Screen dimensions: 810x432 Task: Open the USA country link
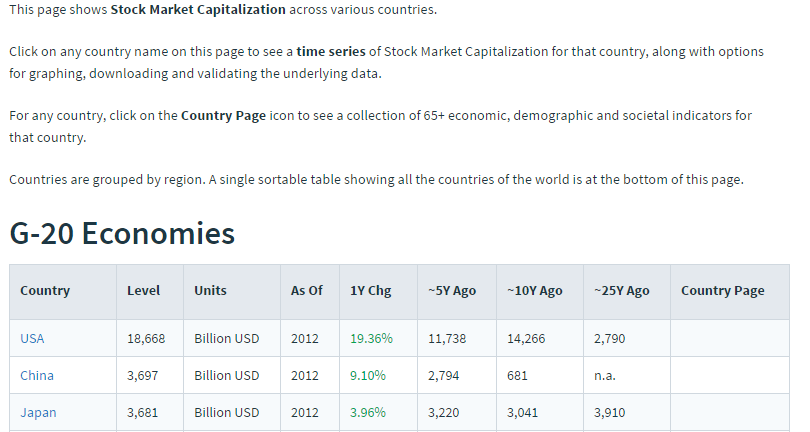pos(32,338)
